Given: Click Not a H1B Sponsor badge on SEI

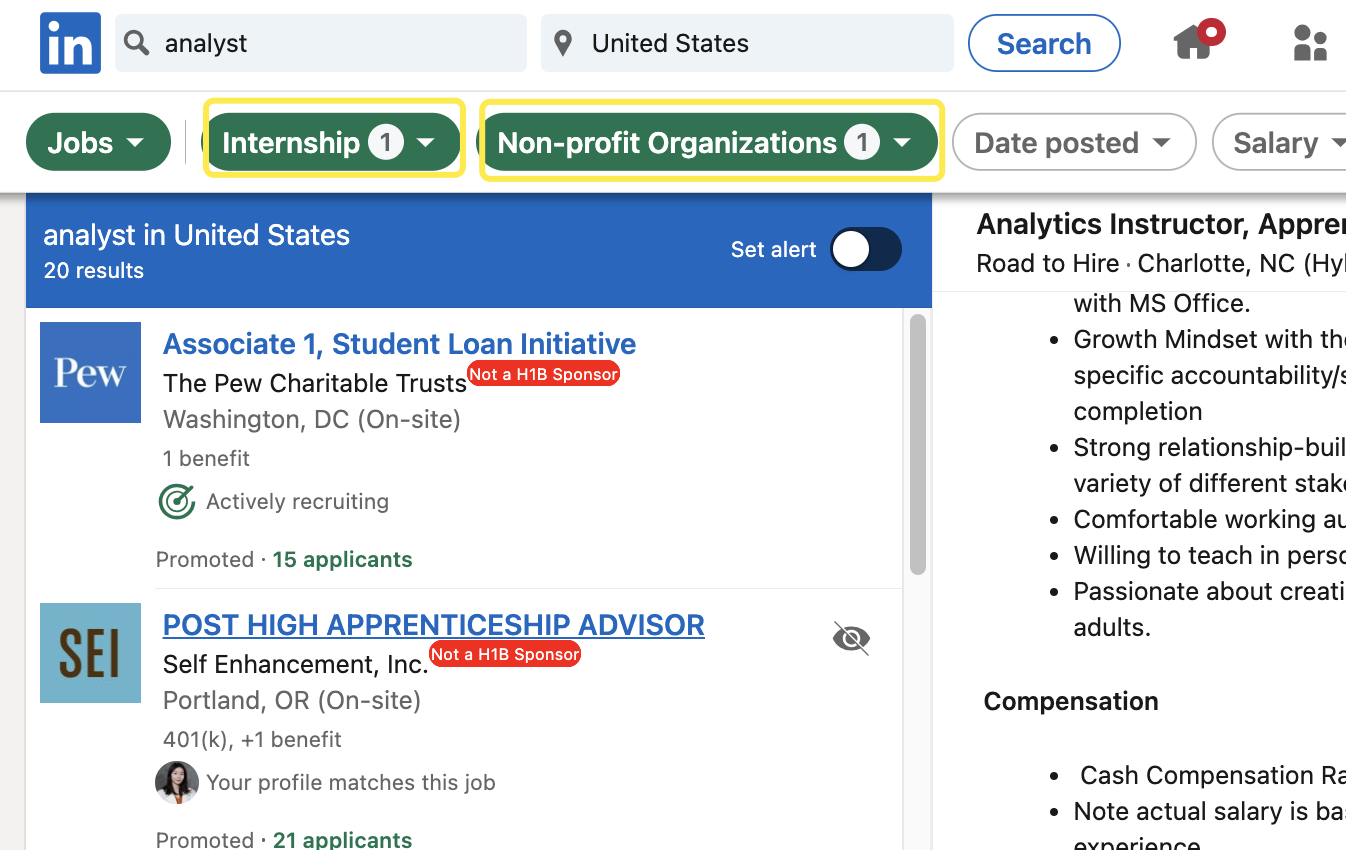Looking at the screenshot, I should 505,654.
